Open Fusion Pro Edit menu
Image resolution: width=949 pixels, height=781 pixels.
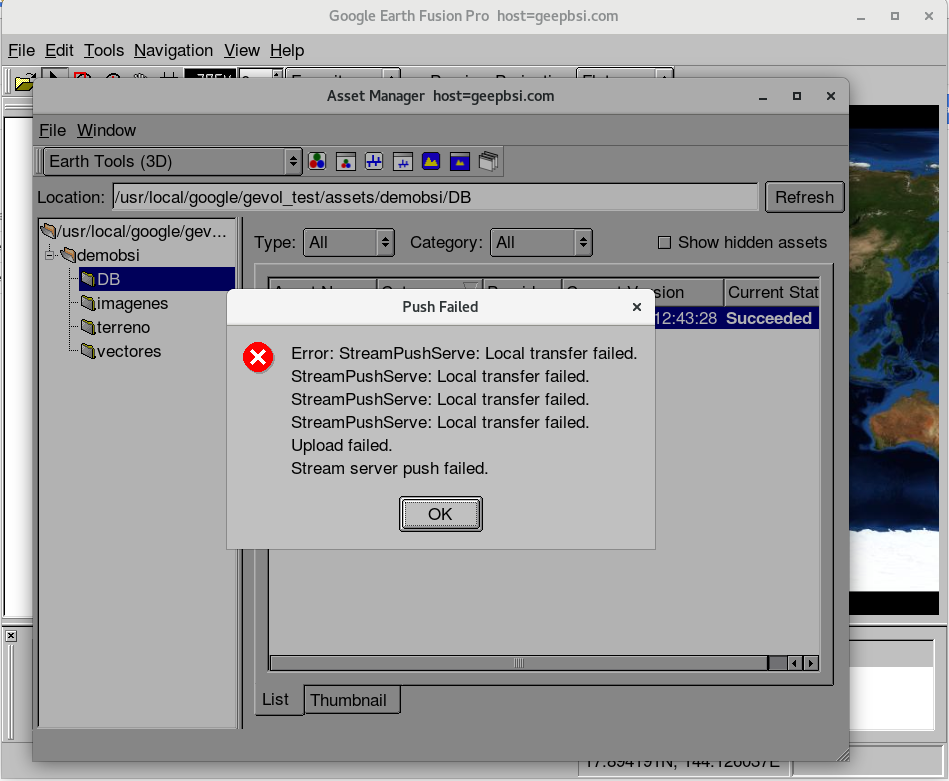[x=59, y=50]
